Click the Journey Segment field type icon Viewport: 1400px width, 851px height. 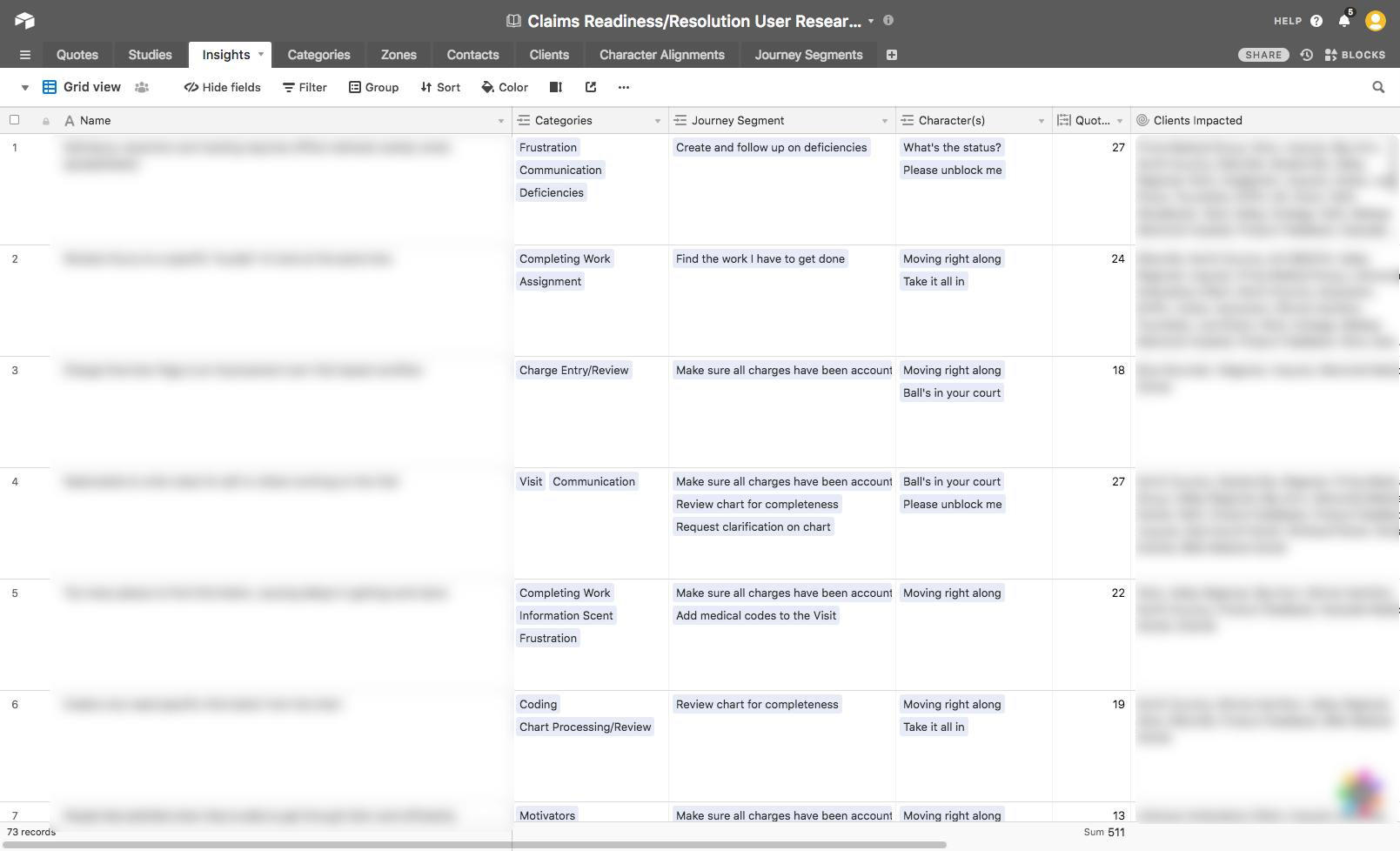pyautogui.click(x=680, y=121)
